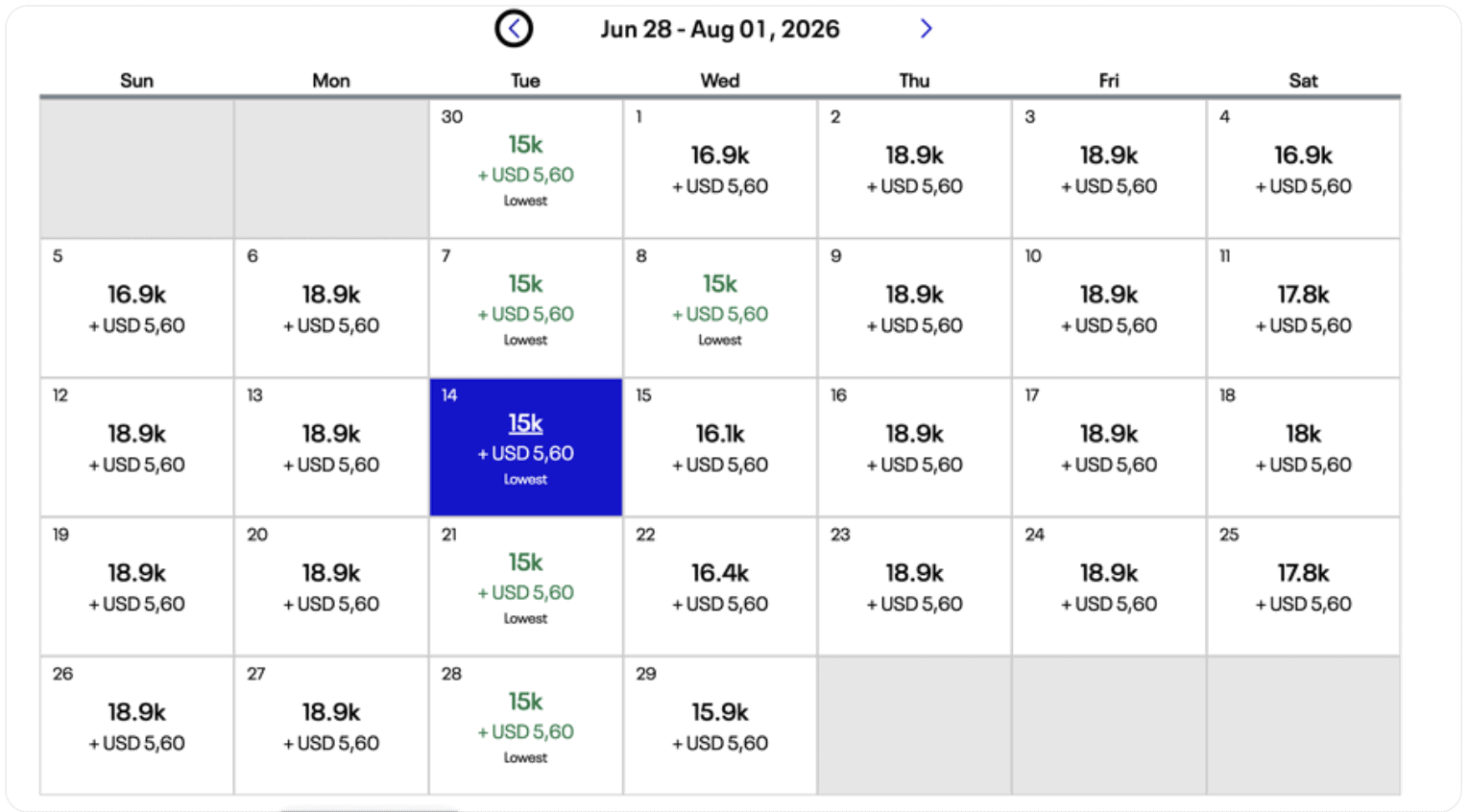Image resolution: width=1469 pixels, height=812 pixels.
Task: Click the highlighted July 14 selected date
Action: tap(524, 446)
